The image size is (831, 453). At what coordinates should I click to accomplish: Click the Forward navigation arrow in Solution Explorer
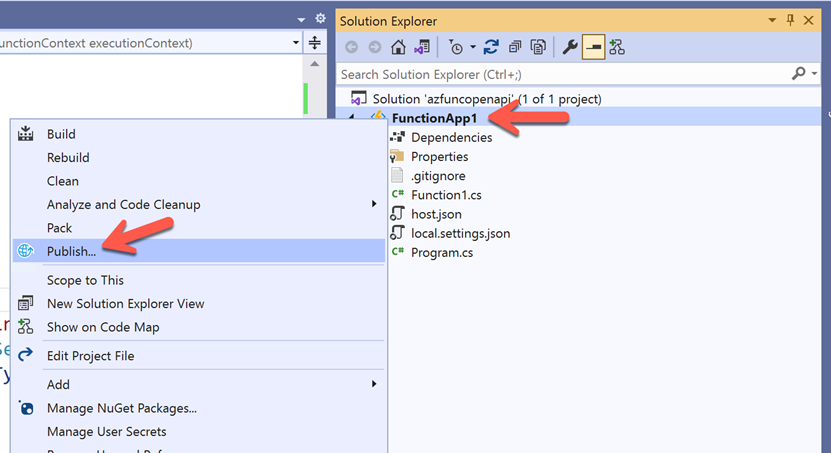pyautogui.click(x=375, y=47)
